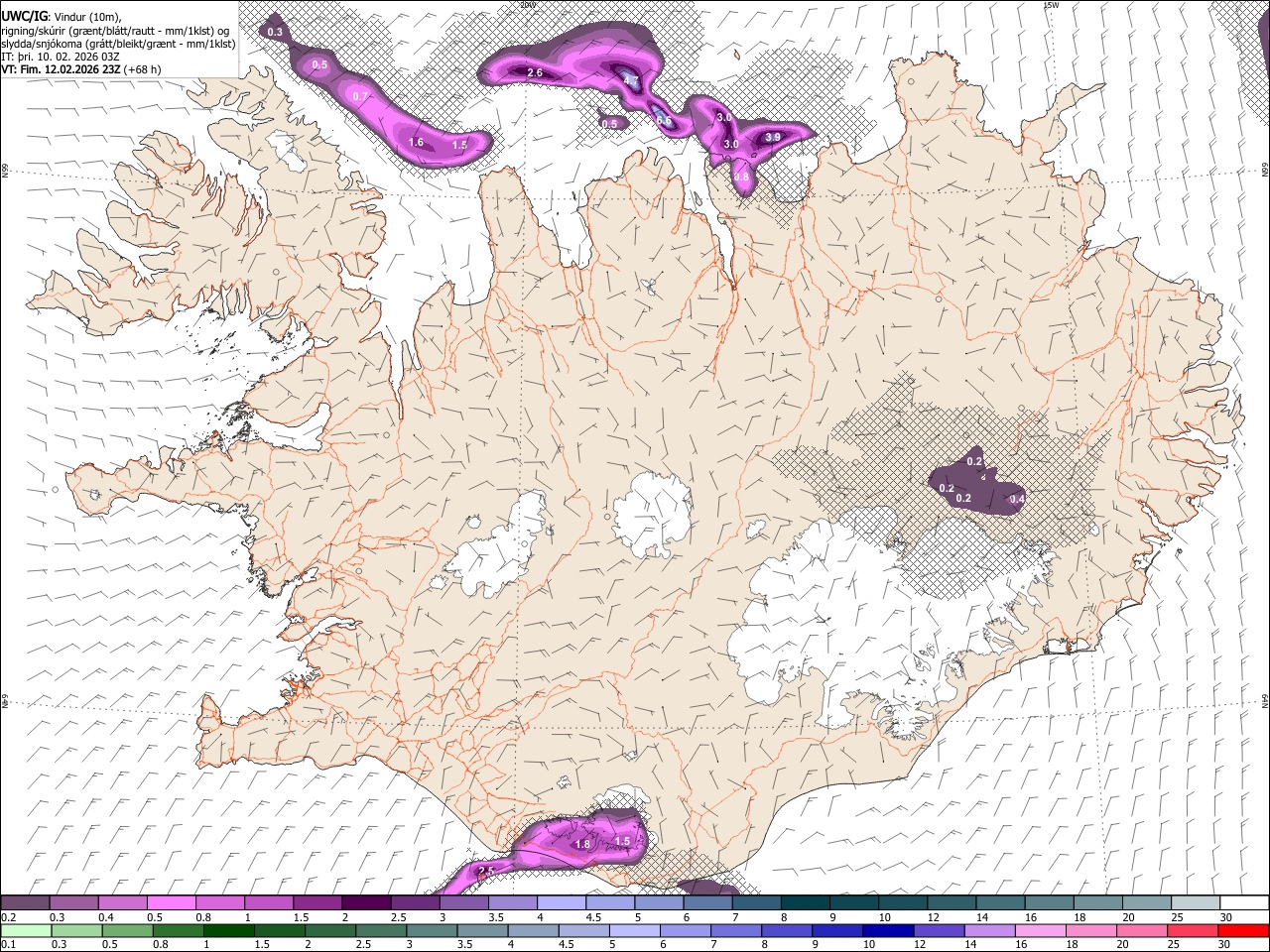Select the bright red swatch after 30 on the green row
The width and height of the screenshot is (1270, 952).
pyautogui.click(x=1242, y=930)
